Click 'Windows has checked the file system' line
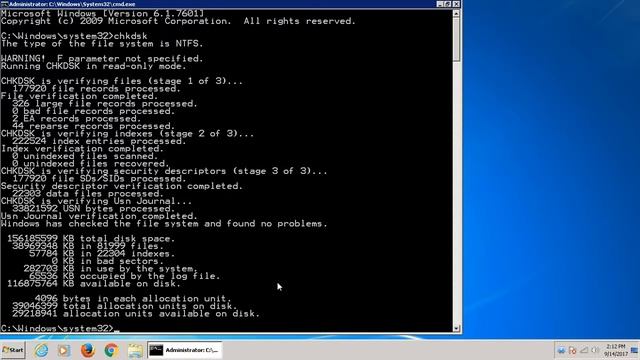 click(x=164, y=224)
